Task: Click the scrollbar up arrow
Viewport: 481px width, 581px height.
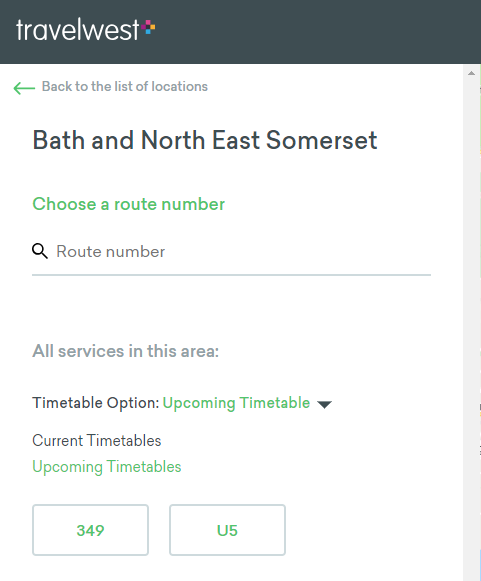Action: tap(471, 73)
